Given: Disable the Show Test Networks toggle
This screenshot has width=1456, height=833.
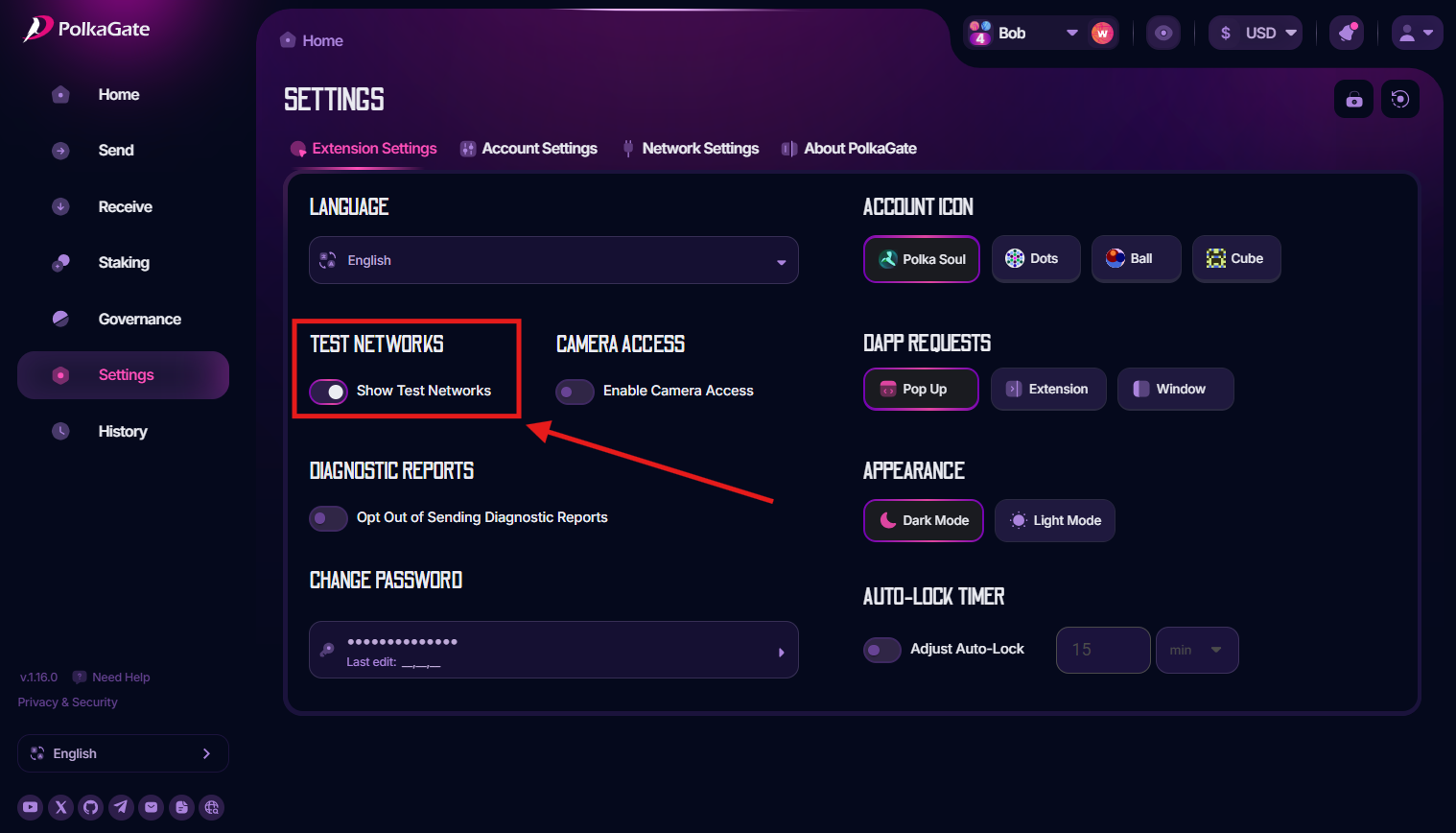Looking at the screenshot, I should (x=328, y=392).
